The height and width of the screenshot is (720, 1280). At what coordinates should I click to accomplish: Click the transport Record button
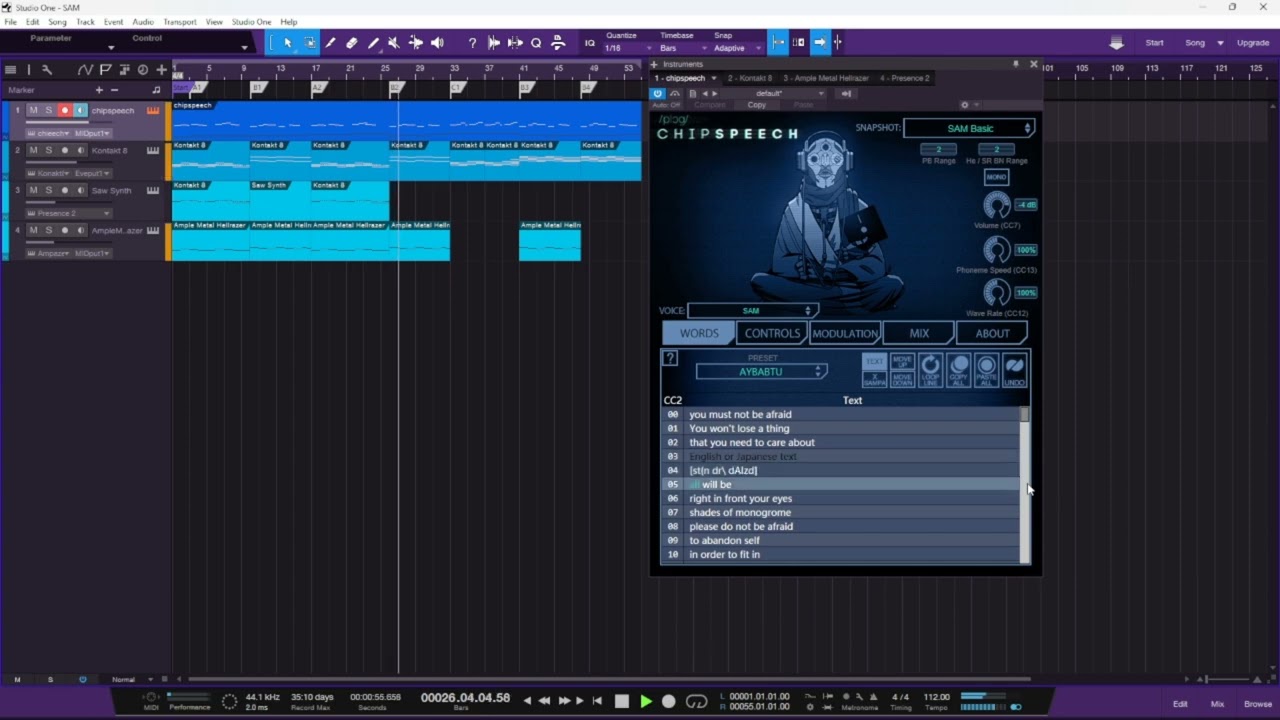pyautogui.click(x=669, y=702)
